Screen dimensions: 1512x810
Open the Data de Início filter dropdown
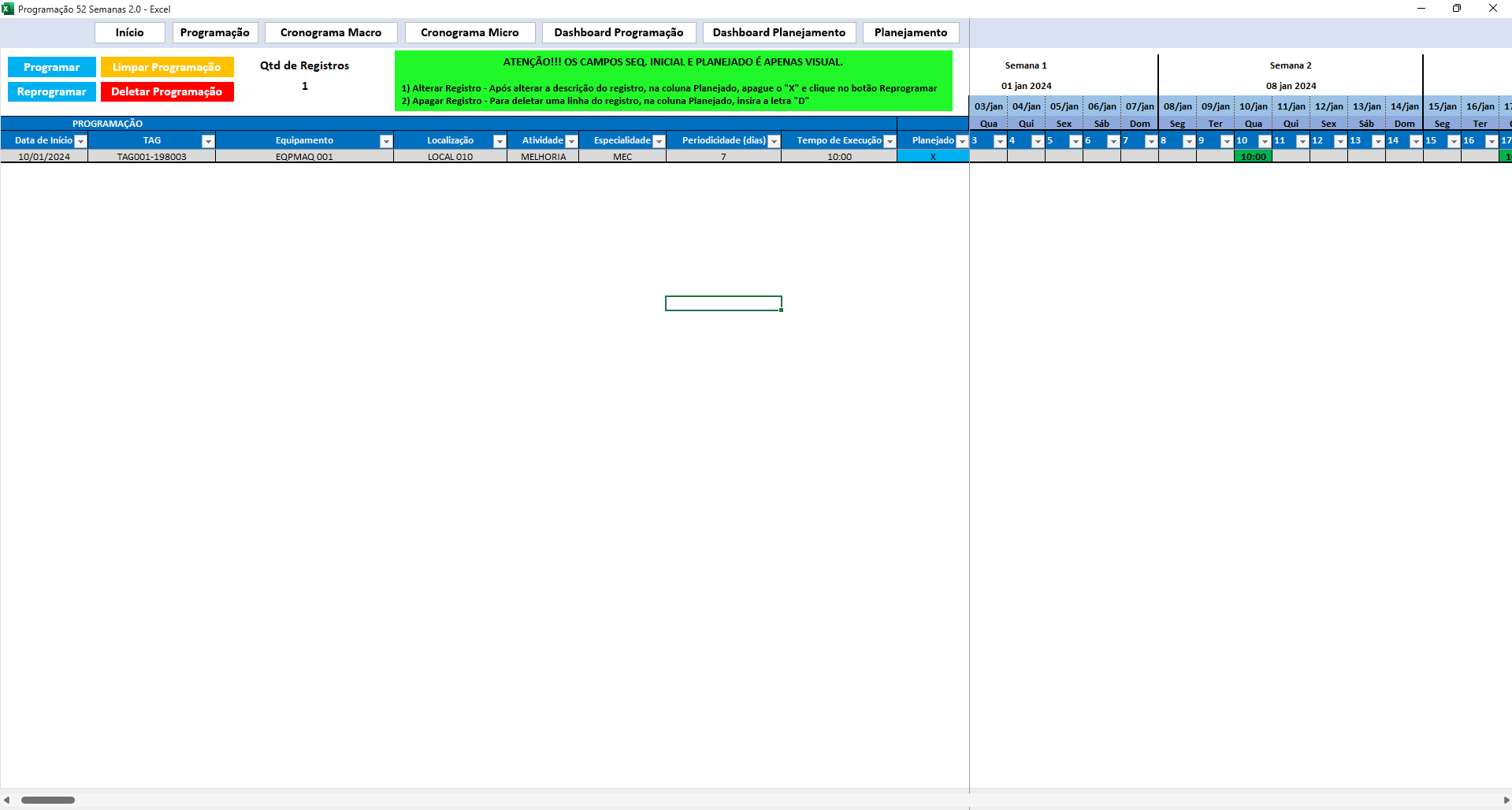tap(80, 141)
